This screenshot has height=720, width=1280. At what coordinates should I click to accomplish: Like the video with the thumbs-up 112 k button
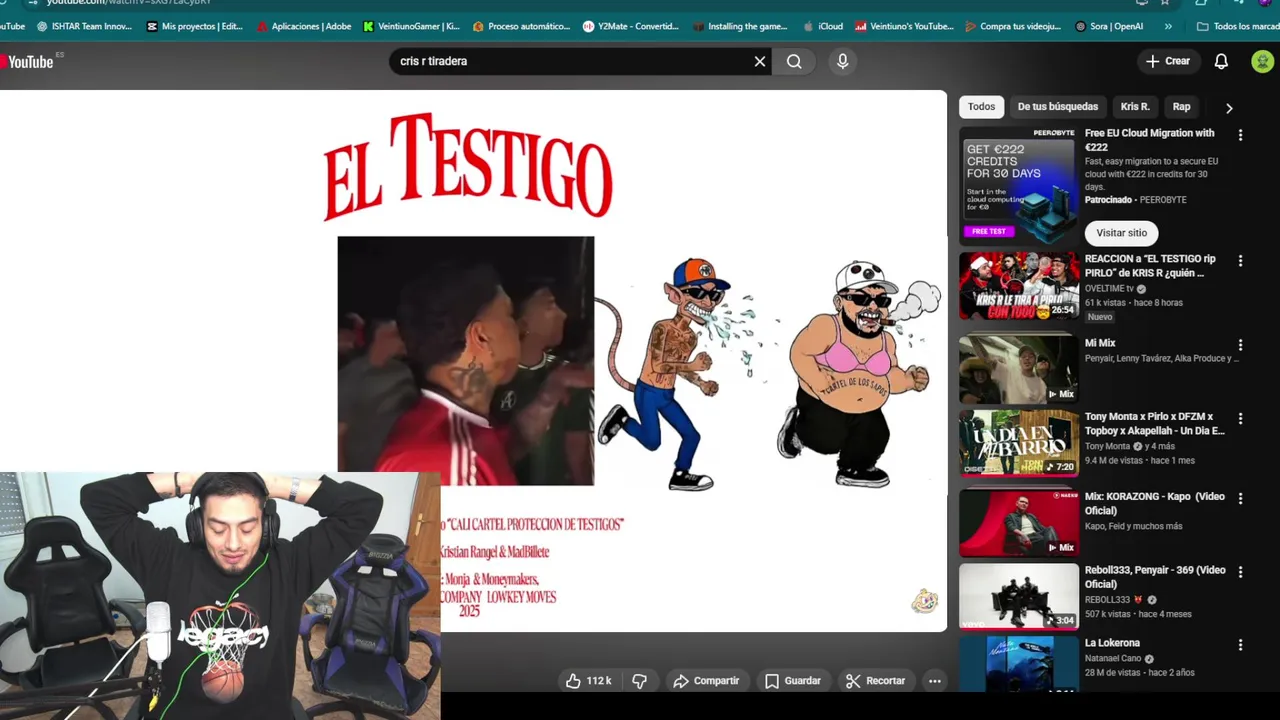(x=589, y=681)
